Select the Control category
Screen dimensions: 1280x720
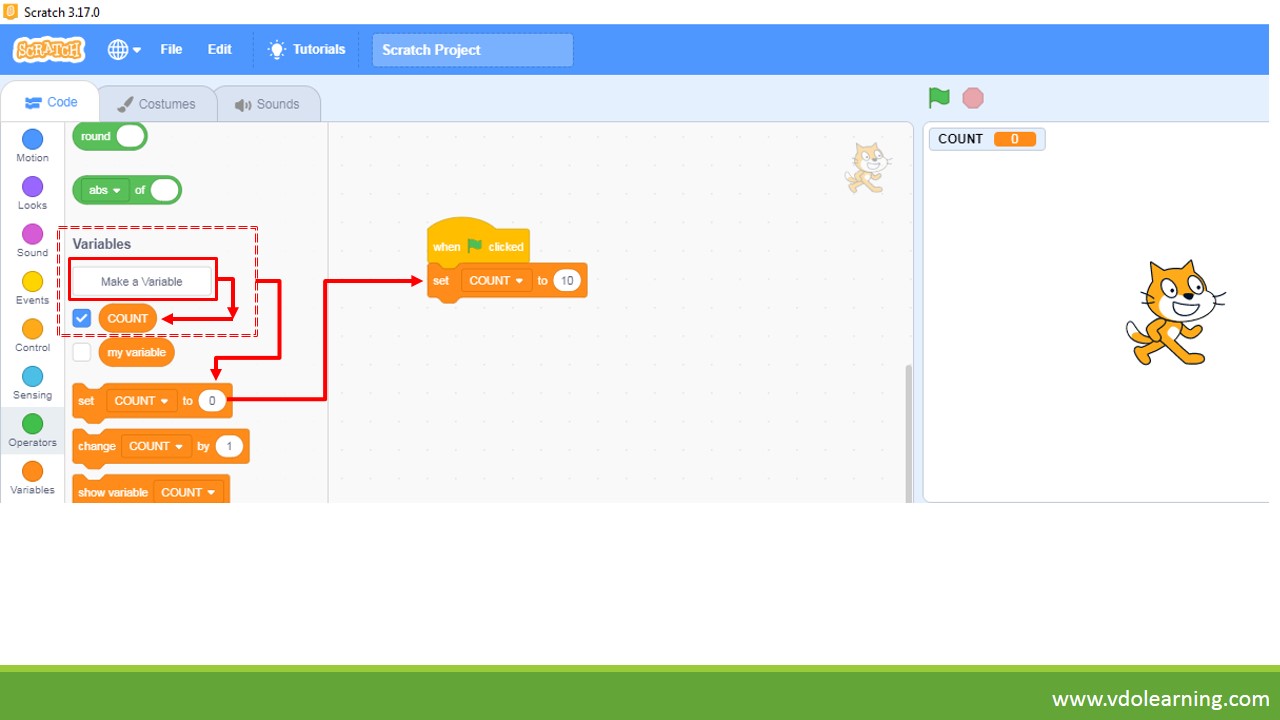tap(32, 336)
